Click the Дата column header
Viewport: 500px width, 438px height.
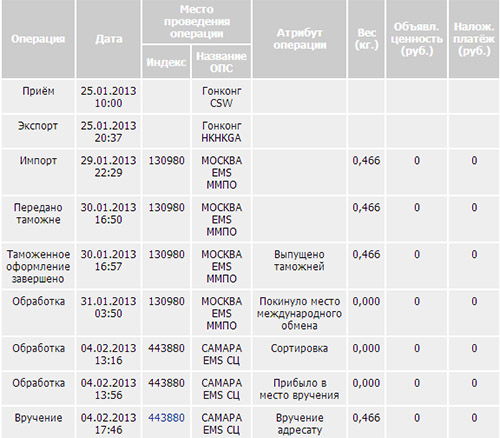pos(109,39)
